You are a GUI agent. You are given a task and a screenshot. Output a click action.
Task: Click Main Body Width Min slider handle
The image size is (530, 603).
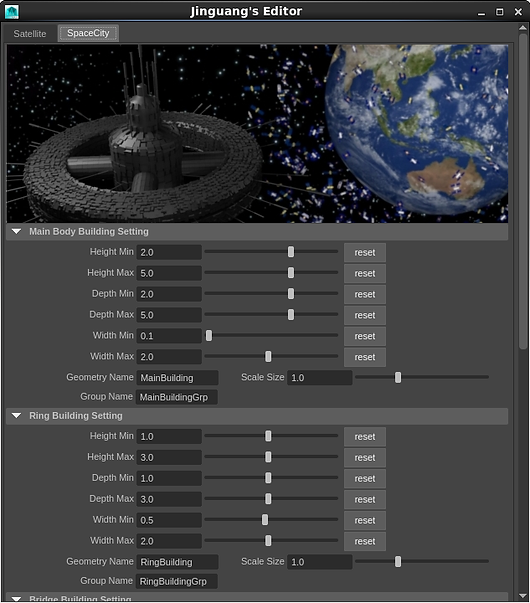[209, 335]
